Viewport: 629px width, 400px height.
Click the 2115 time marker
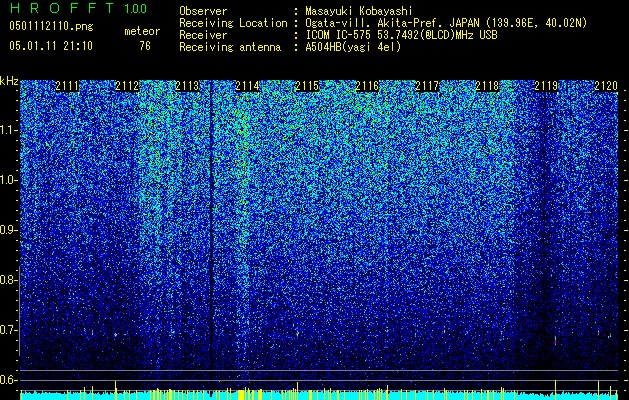click(x=307, y=86)
